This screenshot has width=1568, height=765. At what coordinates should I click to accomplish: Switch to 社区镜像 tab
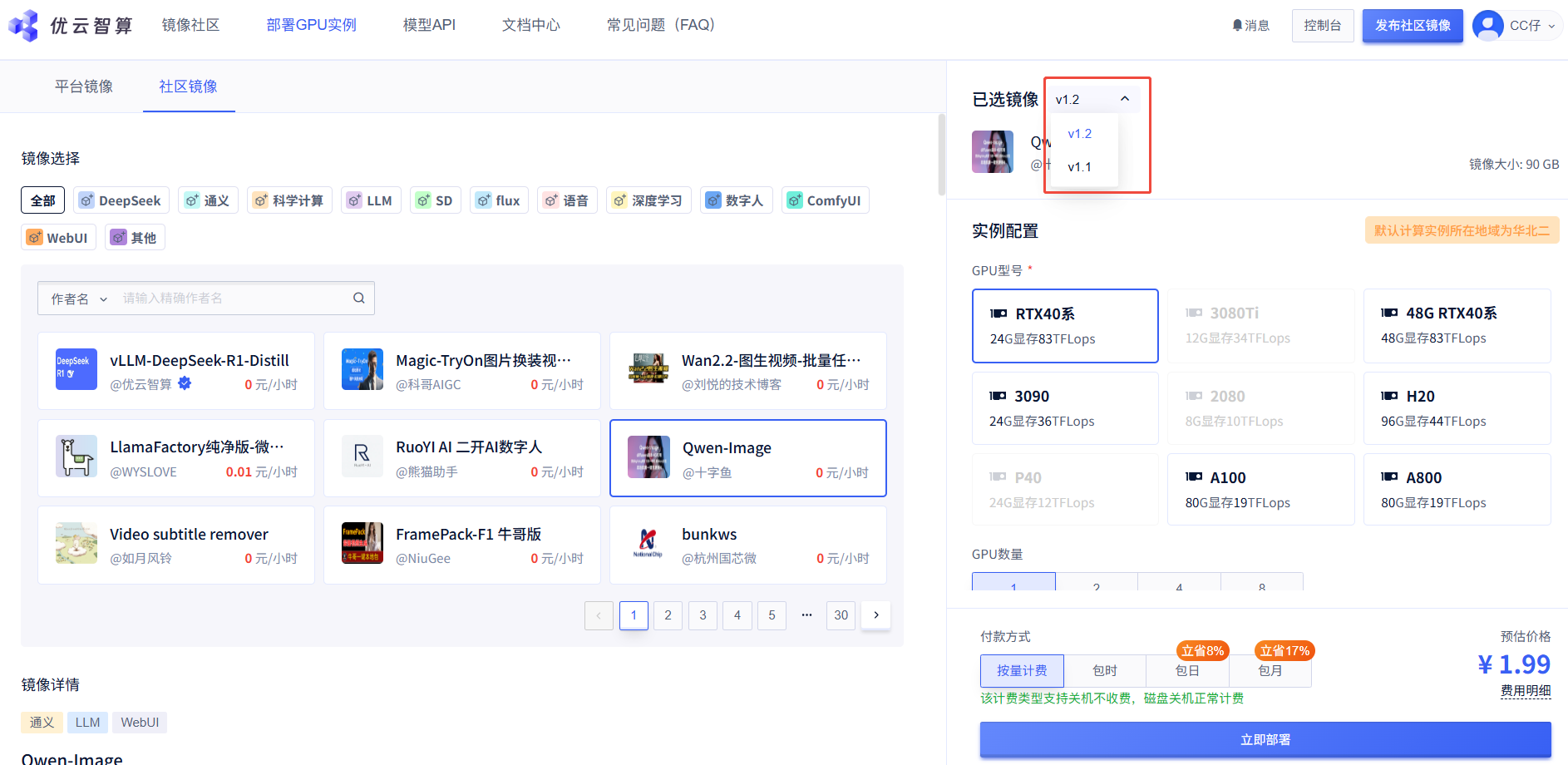click(x=189, y=86)
